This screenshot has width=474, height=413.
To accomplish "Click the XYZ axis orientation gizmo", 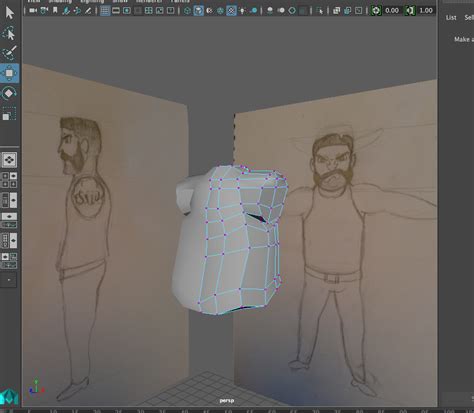I will click(36, 387).
